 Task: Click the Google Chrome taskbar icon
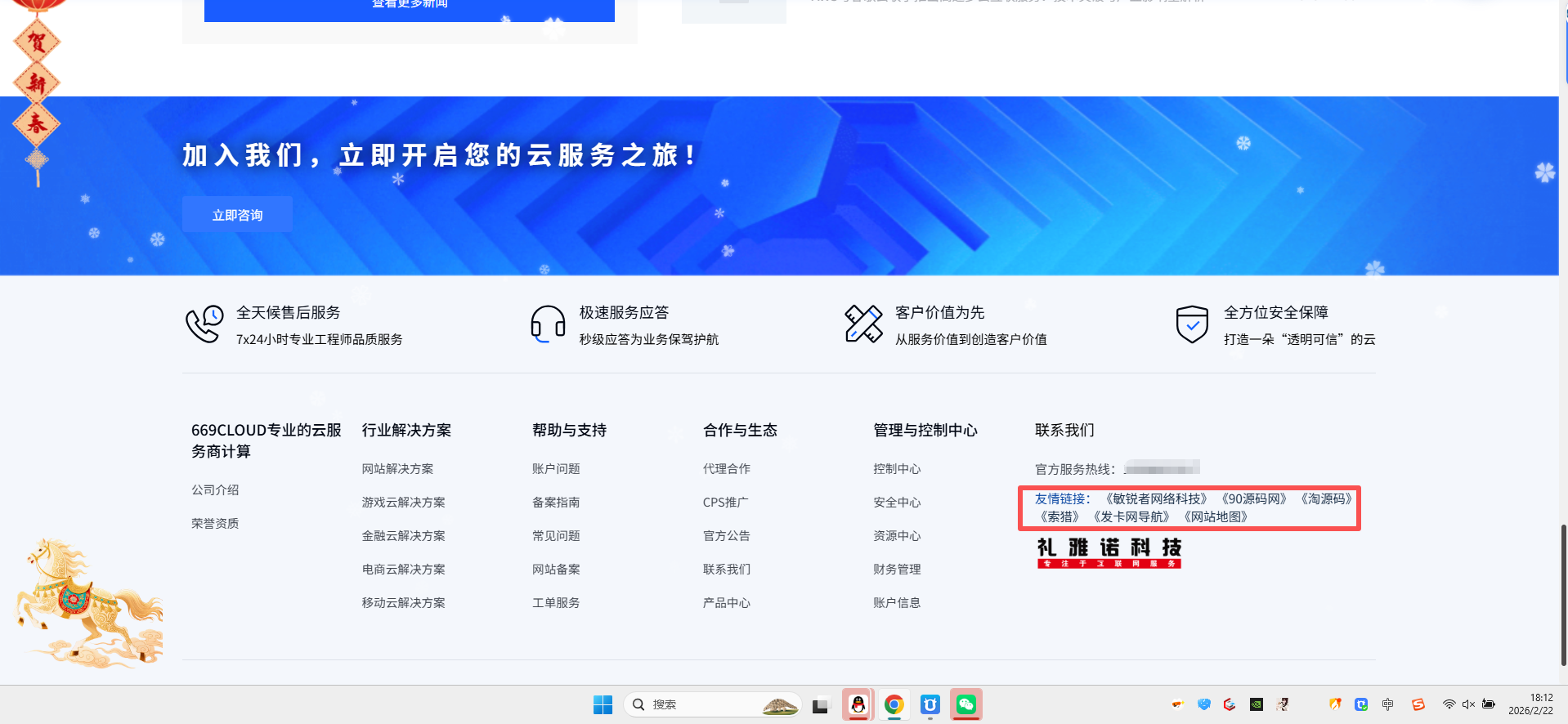point(894,704)
